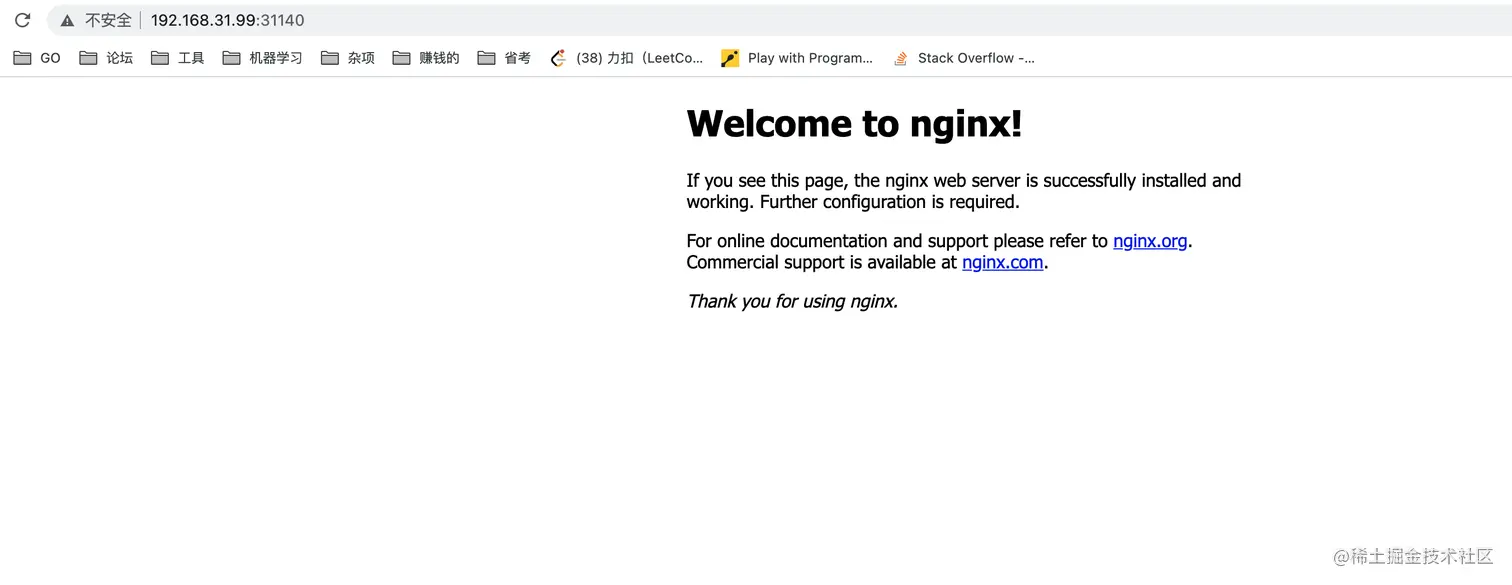Click the not-secure warning triangle icon

coord(67,20)
